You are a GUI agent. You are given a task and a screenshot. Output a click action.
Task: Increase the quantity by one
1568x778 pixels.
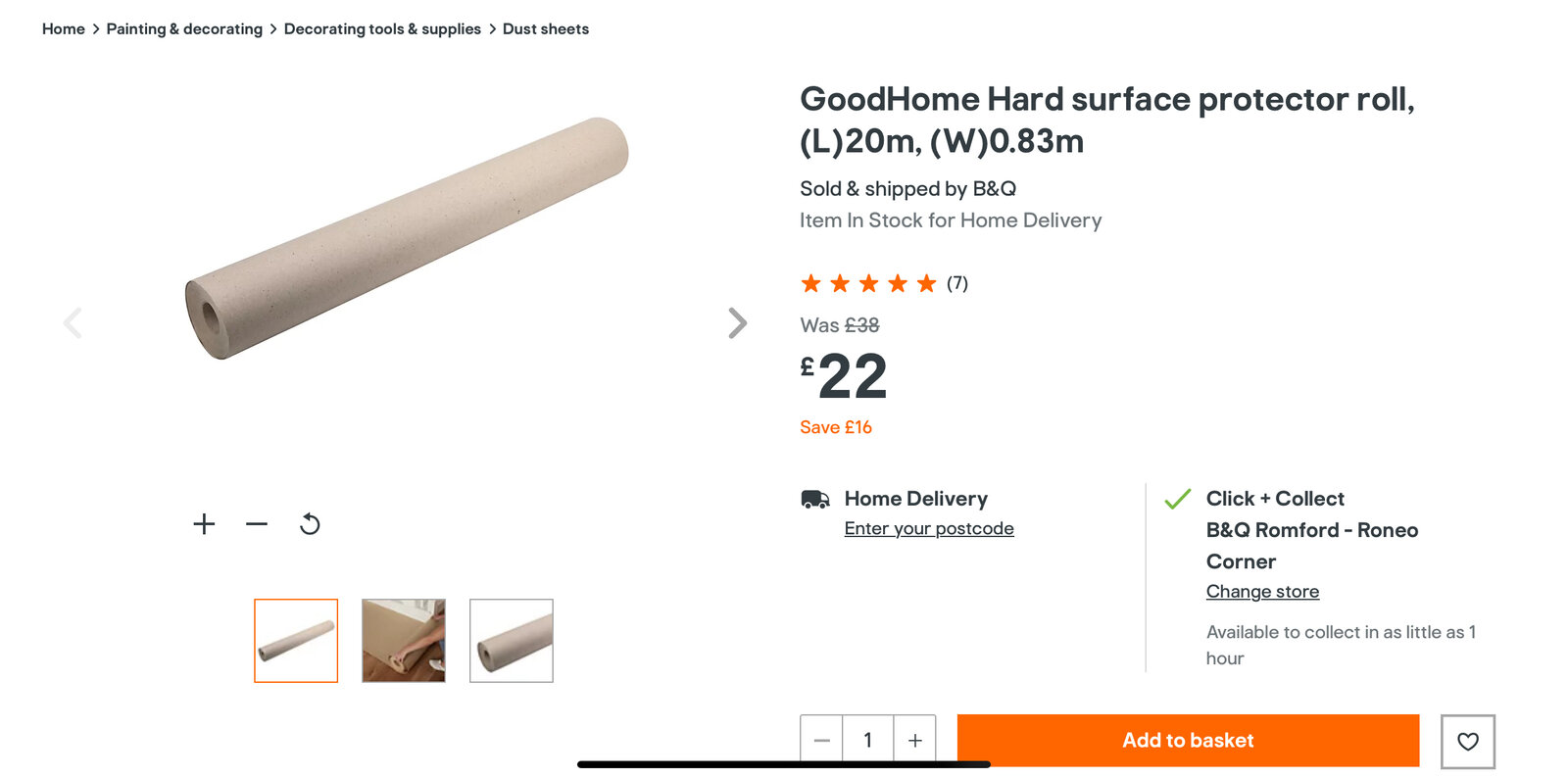point(914,741)
